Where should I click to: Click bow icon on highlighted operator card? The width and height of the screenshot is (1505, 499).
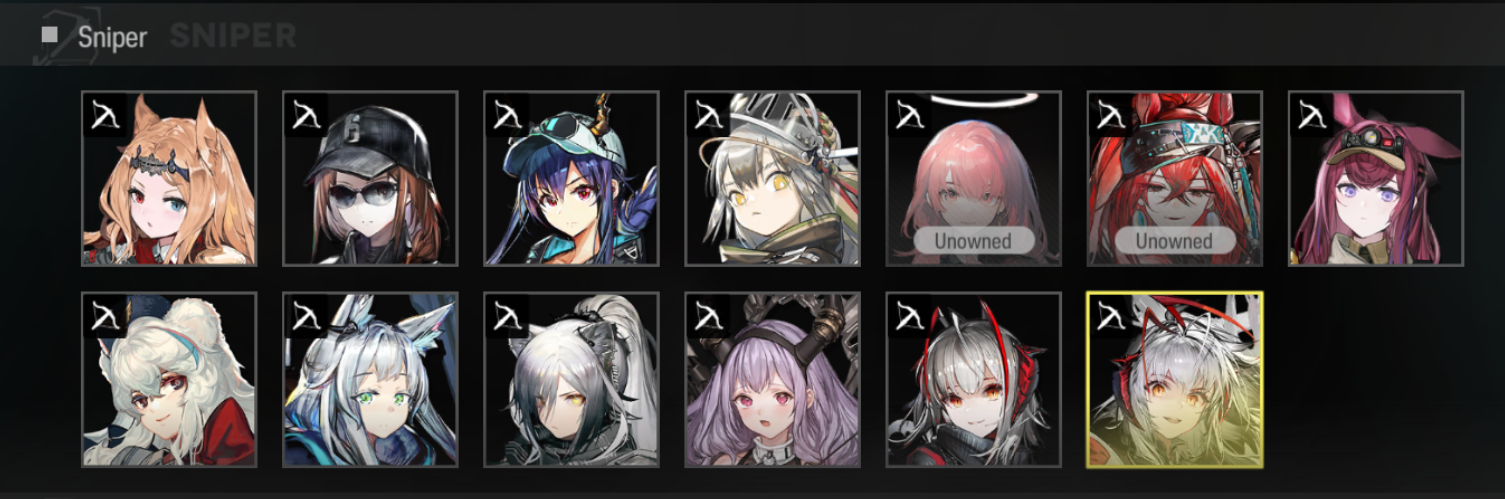[x=1110, y=316]
